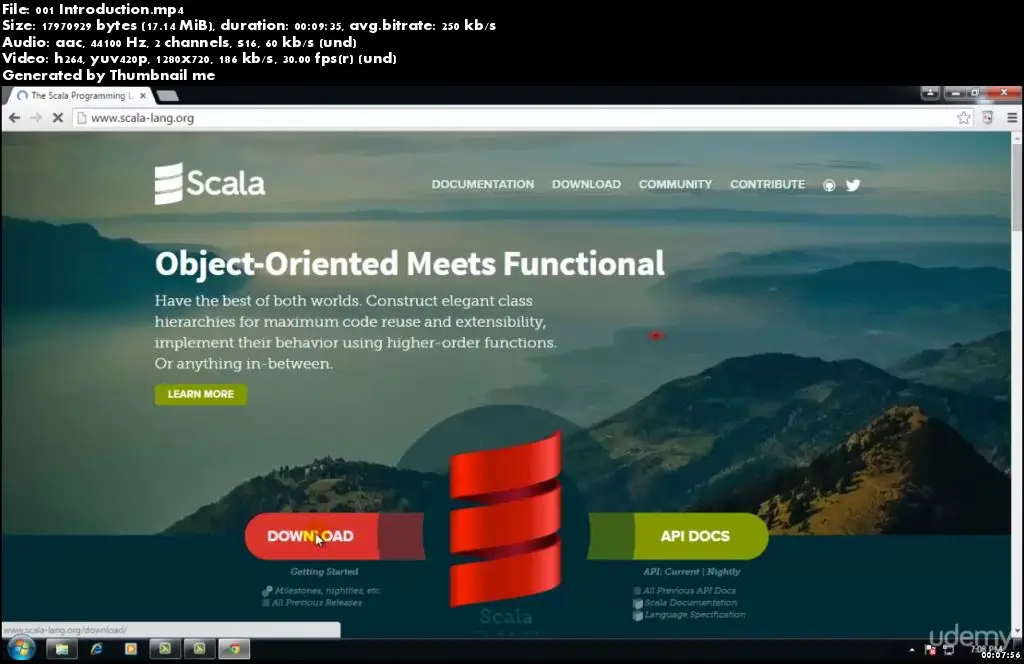Image resolution: width=1024 pixels, height=664 pixels.
Task: Click the network icon in system tray
Action: [x=948, y=650]
